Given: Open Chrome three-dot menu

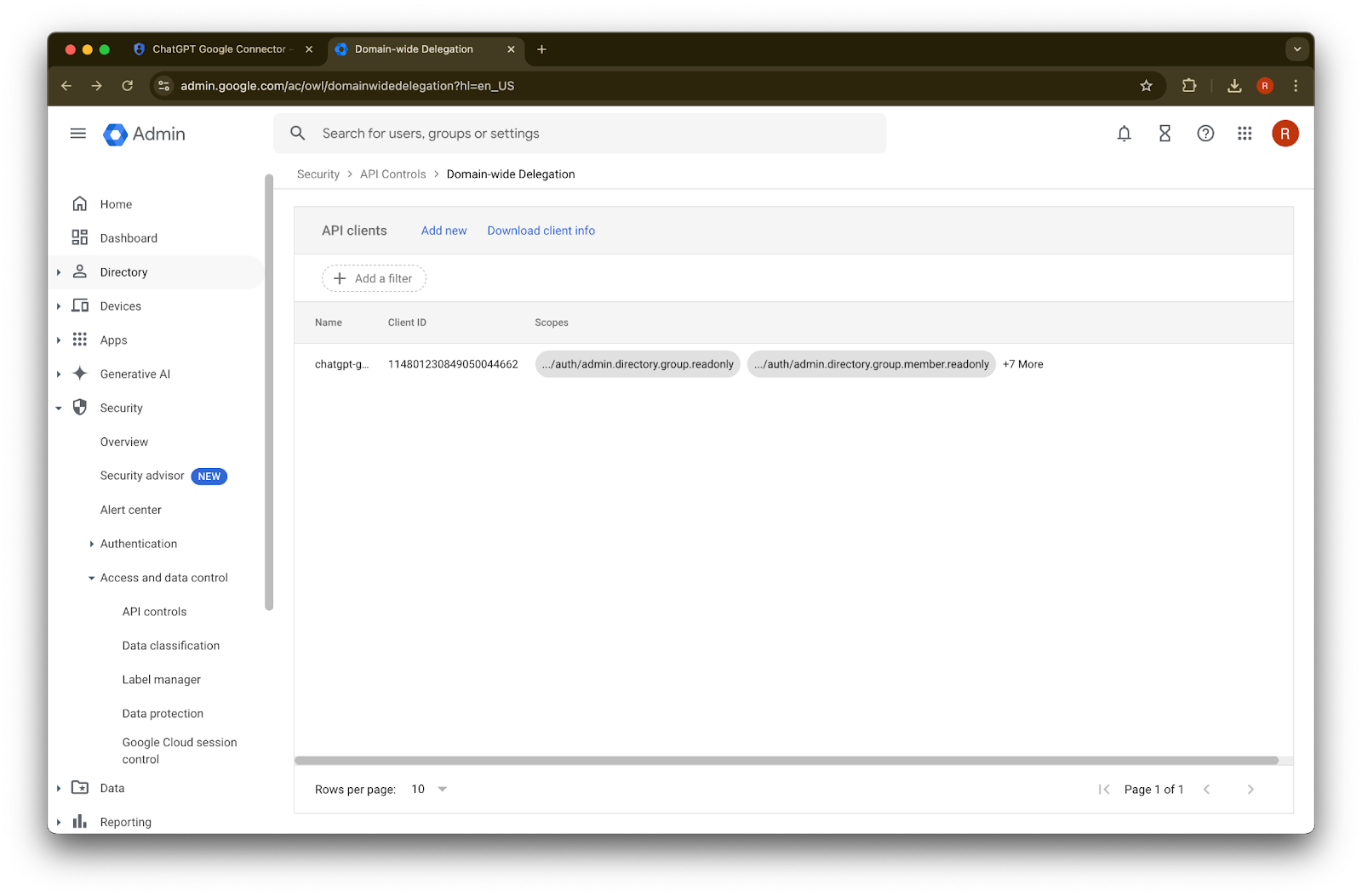Looking at the screenshot, I should coord(1296,86).
